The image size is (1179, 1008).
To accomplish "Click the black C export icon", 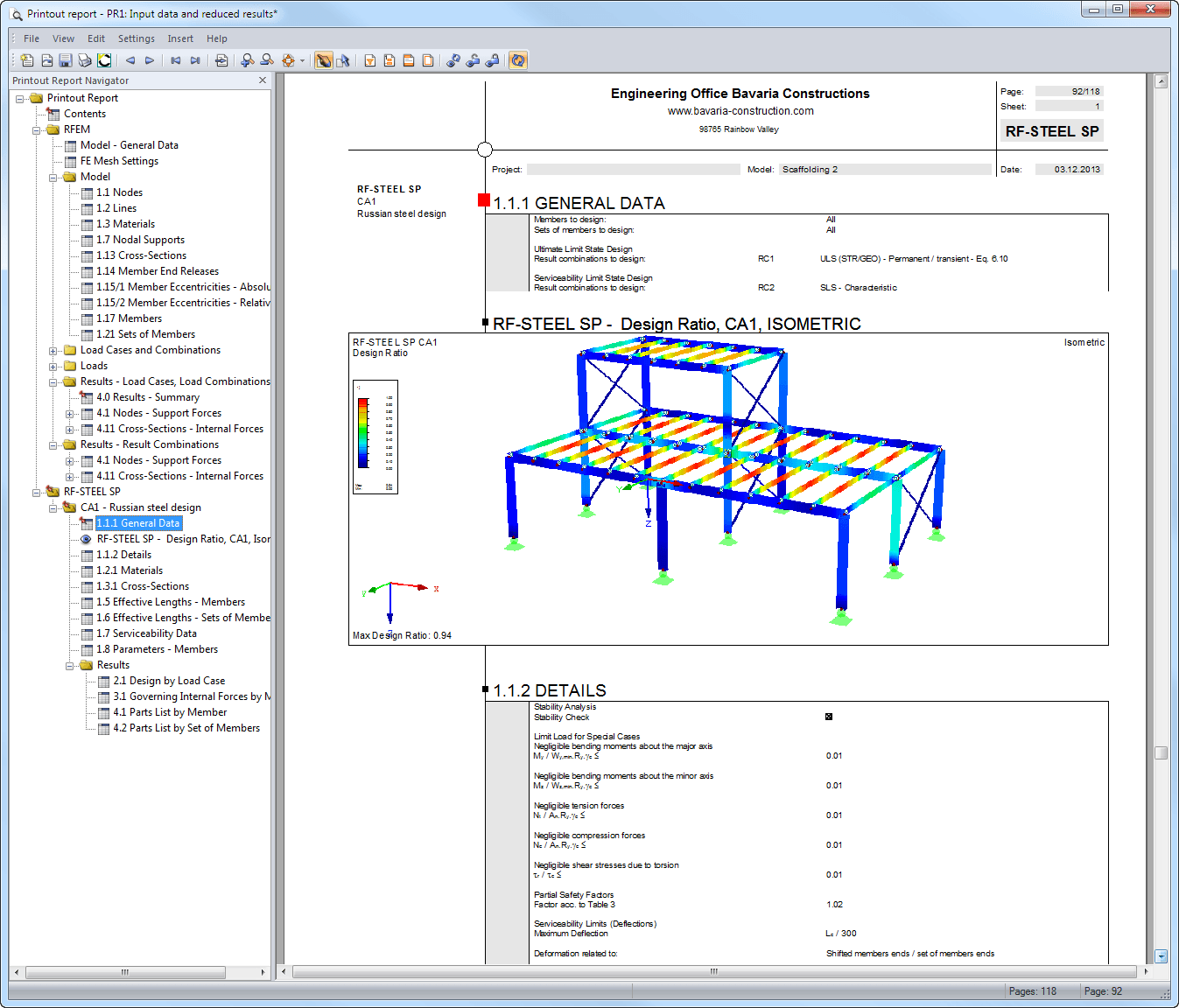I will [104, 60].
